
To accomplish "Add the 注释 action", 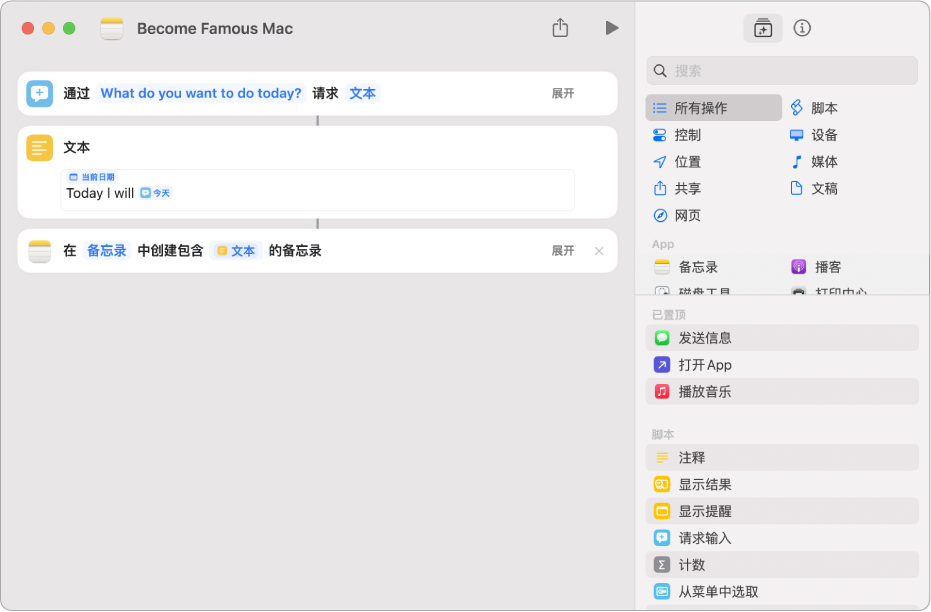I will point(782,458).
